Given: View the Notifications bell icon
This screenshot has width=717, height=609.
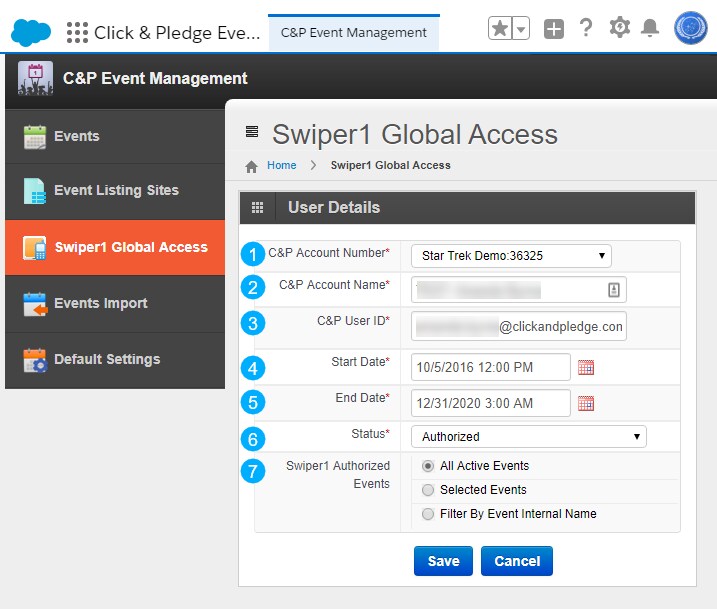Looking at the screenshot, I should (649, 28).
